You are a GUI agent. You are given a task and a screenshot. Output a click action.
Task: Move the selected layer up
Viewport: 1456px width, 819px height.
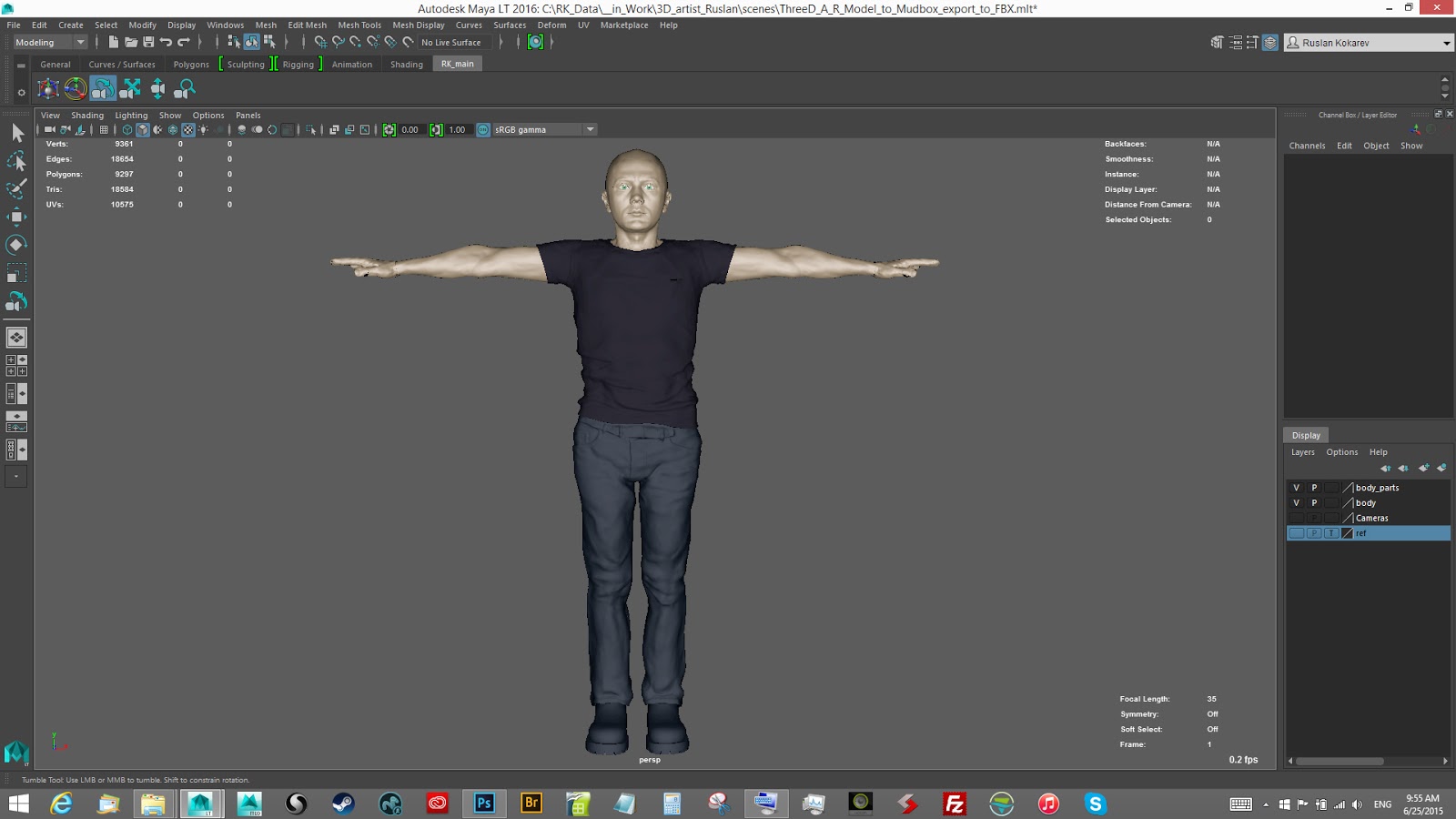1385,468
